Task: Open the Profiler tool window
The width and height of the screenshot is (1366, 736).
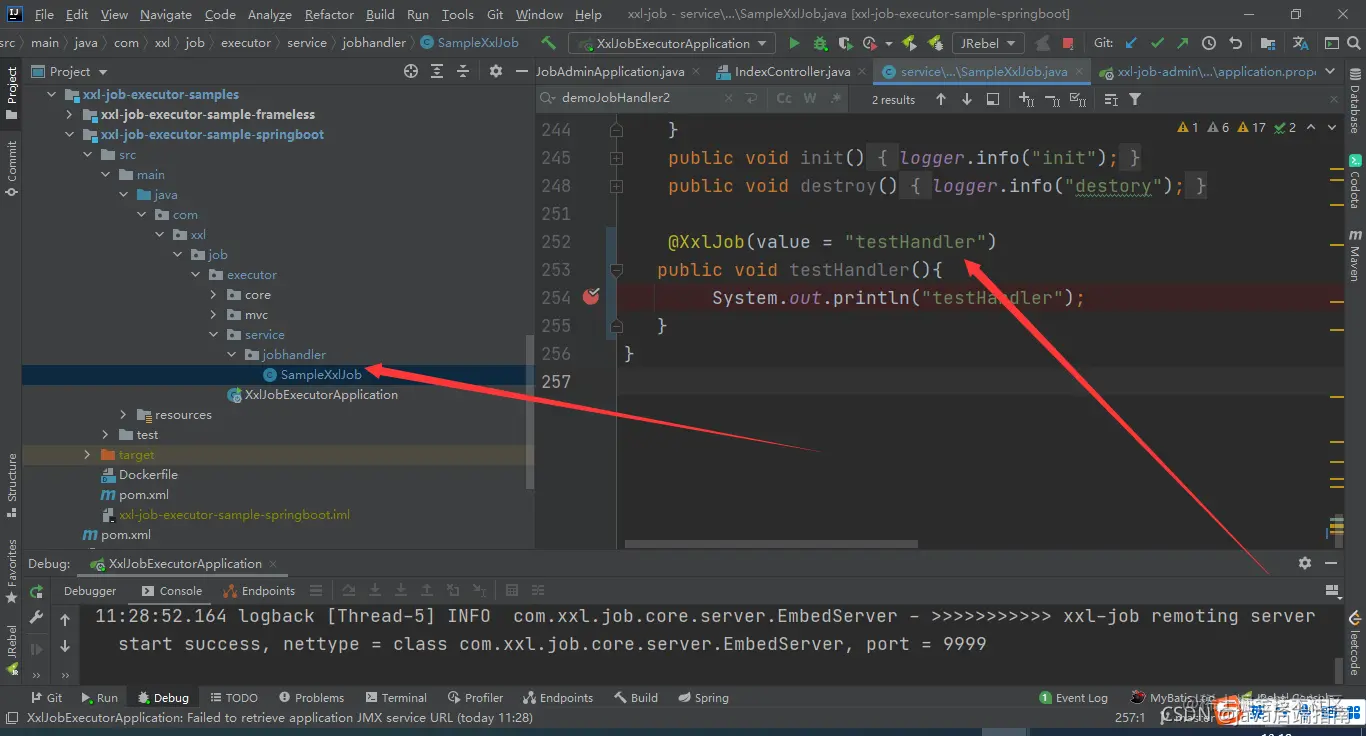Action: point(476,698)
